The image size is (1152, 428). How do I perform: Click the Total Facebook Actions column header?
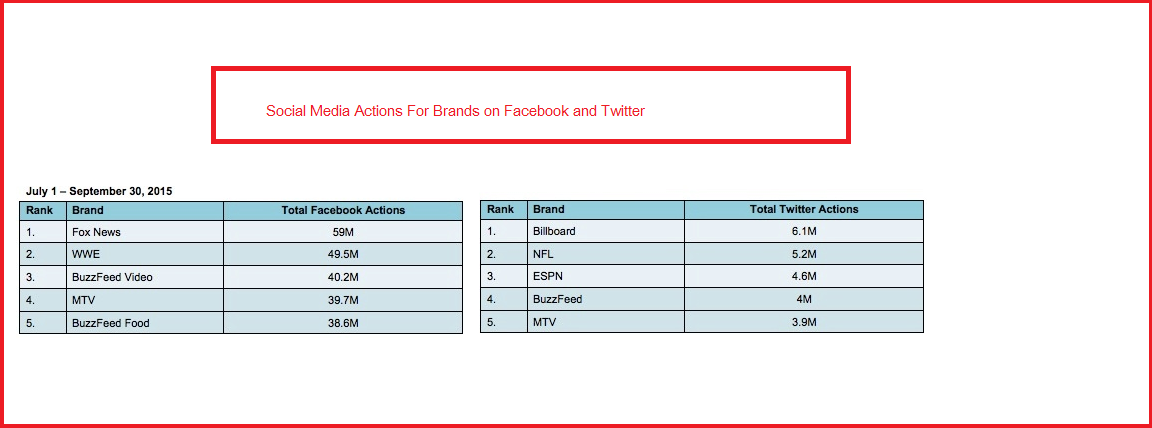click(x=343, y=210)
